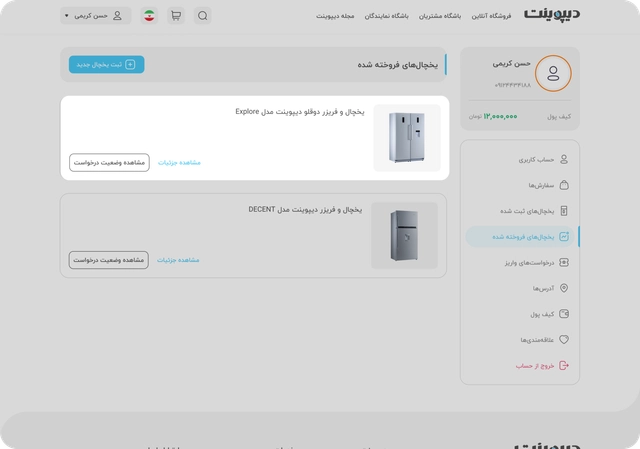
Task: Open the shopping cart icon
Action: 176,16
